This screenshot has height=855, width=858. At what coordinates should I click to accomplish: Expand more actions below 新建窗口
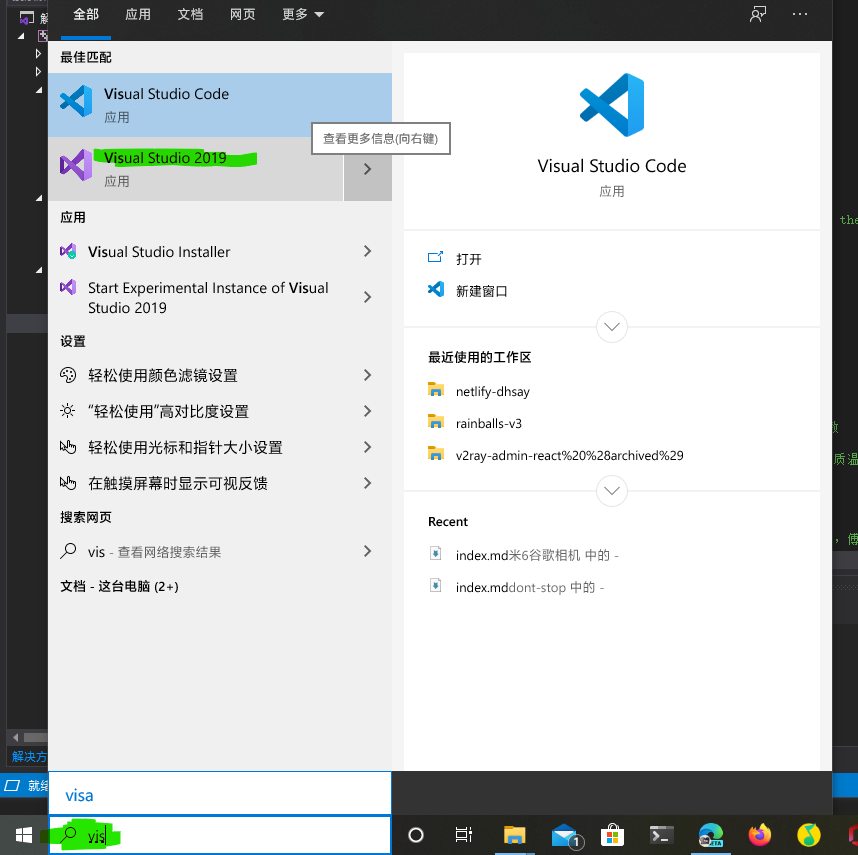click(x=611, y=327)
